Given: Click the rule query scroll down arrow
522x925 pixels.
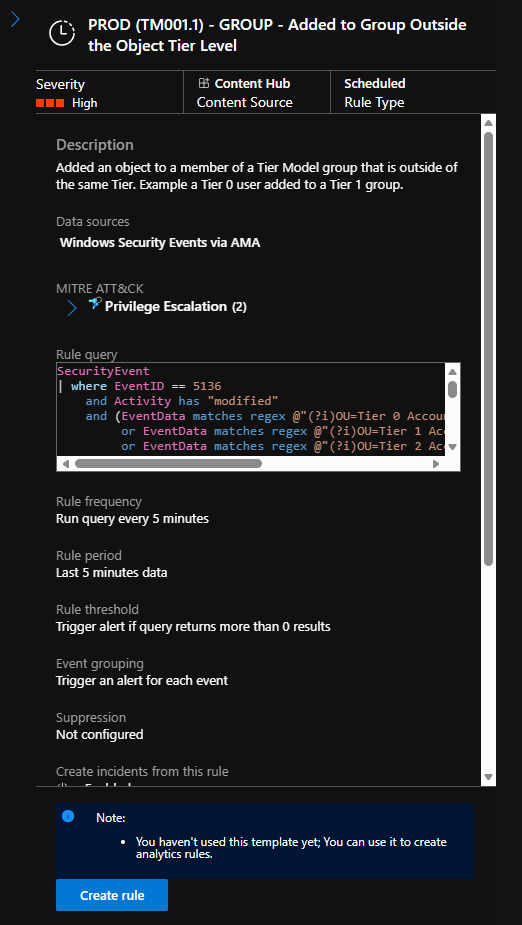Looking at the screenshot, I should coord(452,447).
